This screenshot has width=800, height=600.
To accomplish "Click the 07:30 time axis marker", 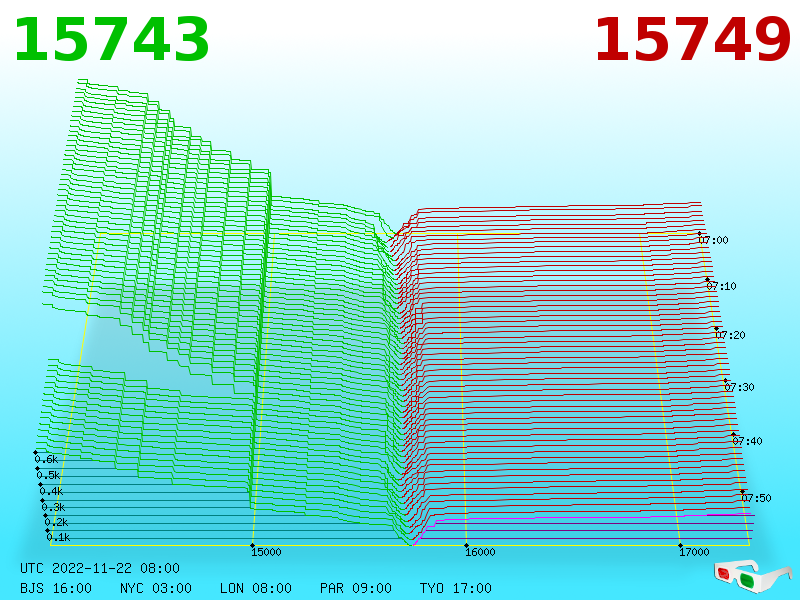I will pos(739,387).
